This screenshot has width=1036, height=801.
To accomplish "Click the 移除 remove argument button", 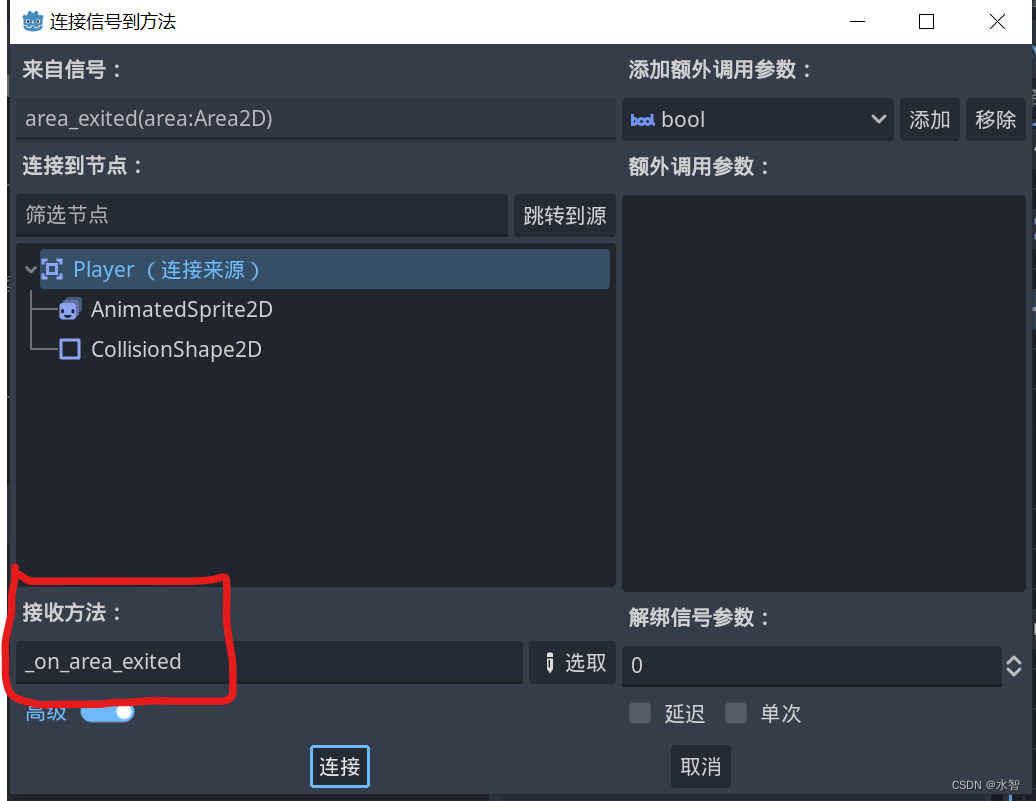I will tap(996, 120).
